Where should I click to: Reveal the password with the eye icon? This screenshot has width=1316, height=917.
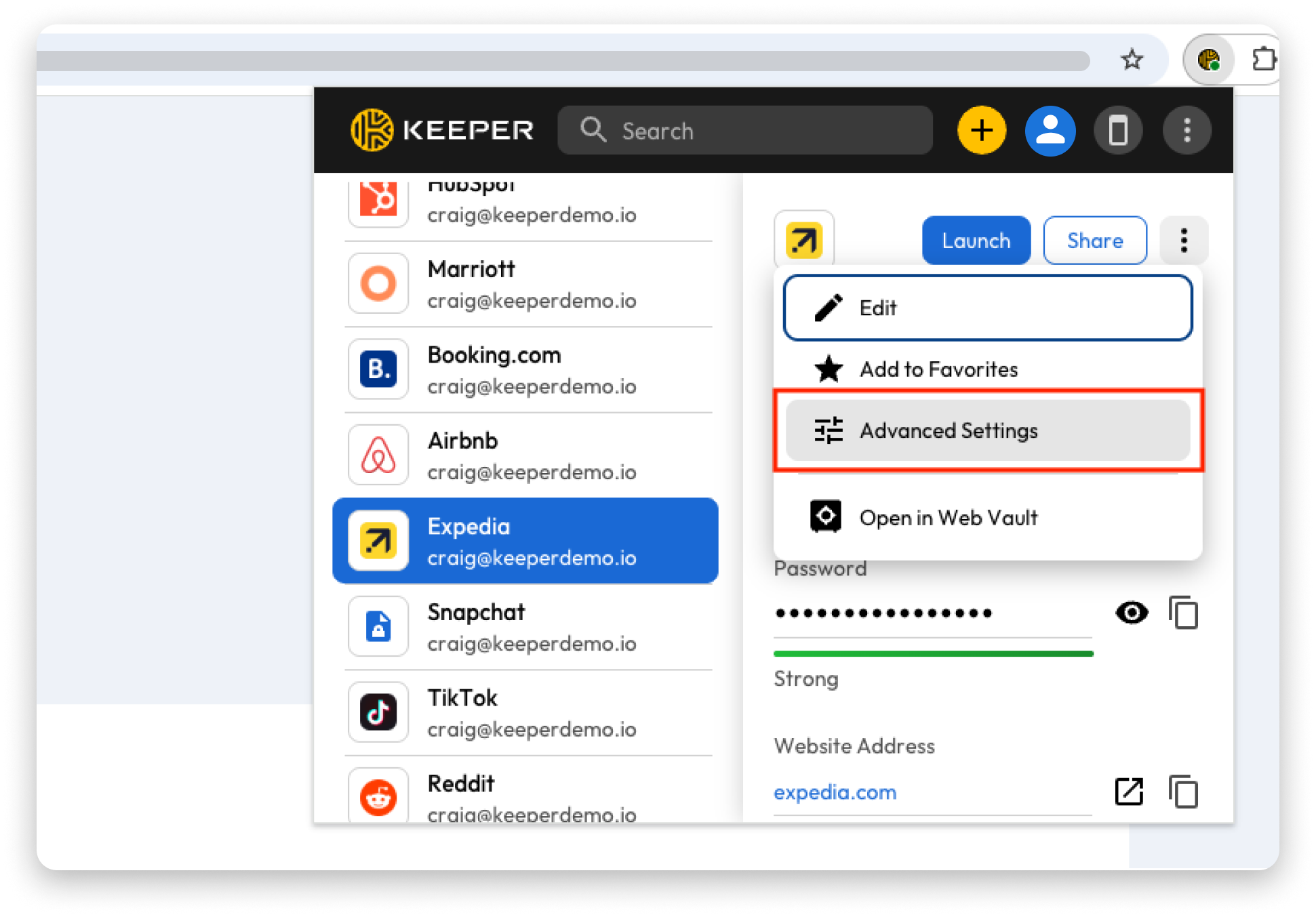[x=1130, y=612]
